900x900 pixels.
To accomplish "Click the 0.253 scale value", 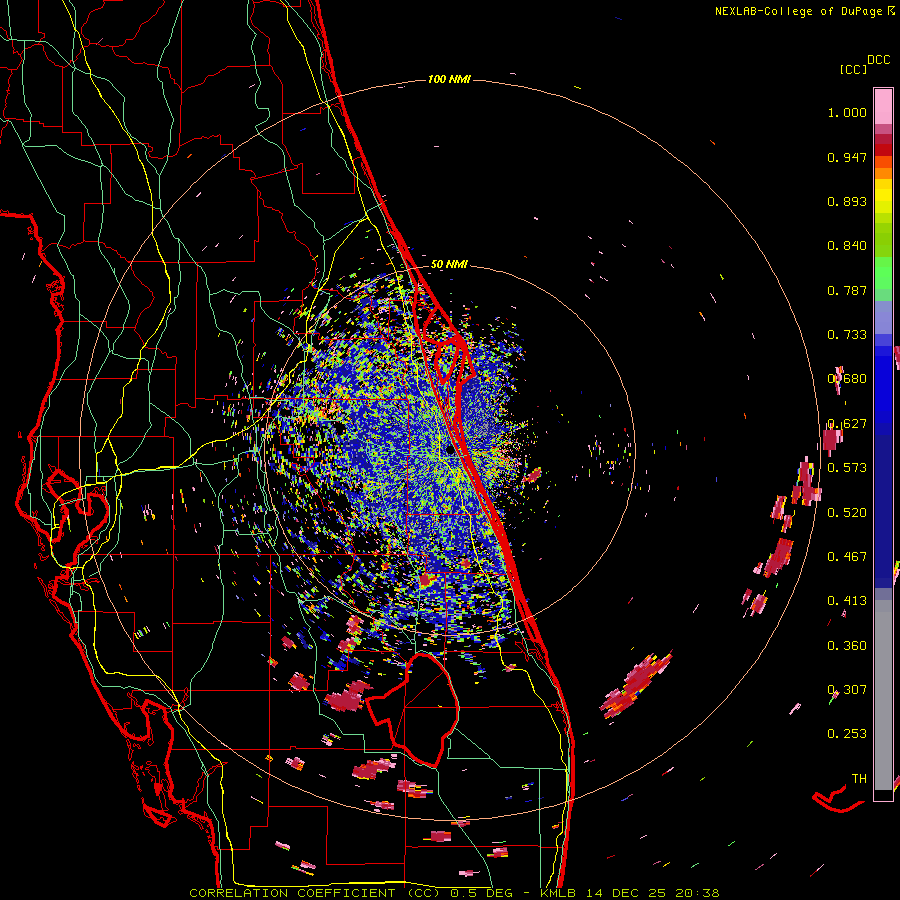I will pos(847,734).
